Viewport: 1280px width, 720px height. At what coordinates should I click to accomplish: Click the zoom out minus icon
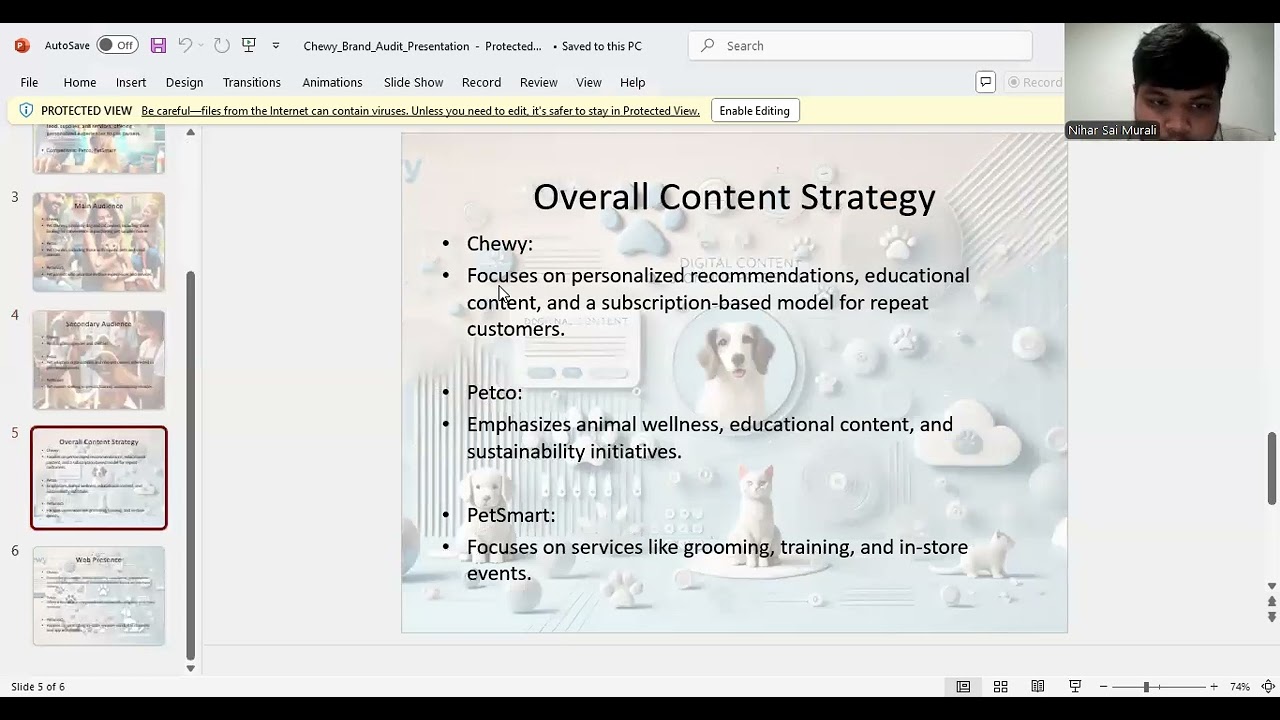(x=1103, y=687)
